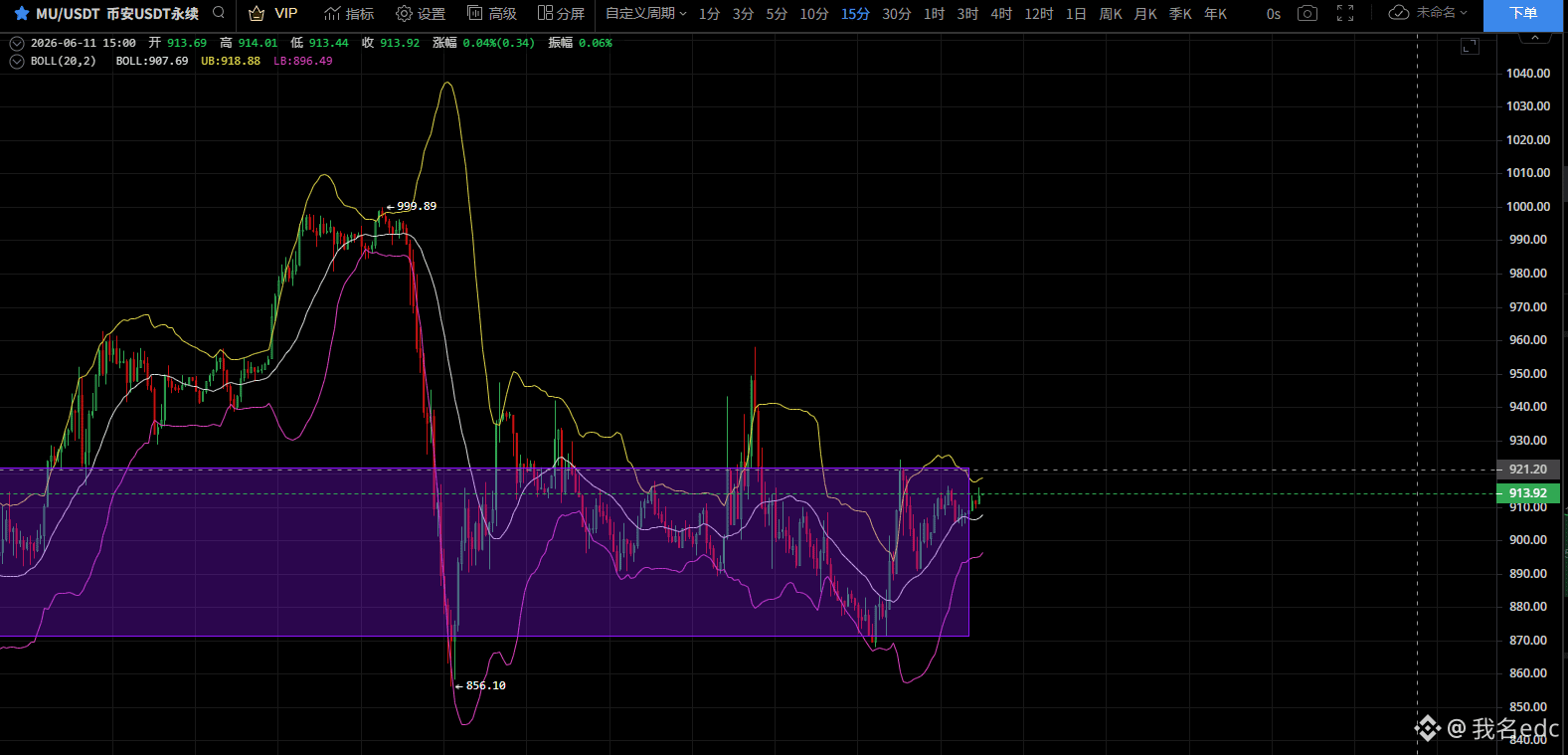Open the 指标 indicators panel

(349, 13)
